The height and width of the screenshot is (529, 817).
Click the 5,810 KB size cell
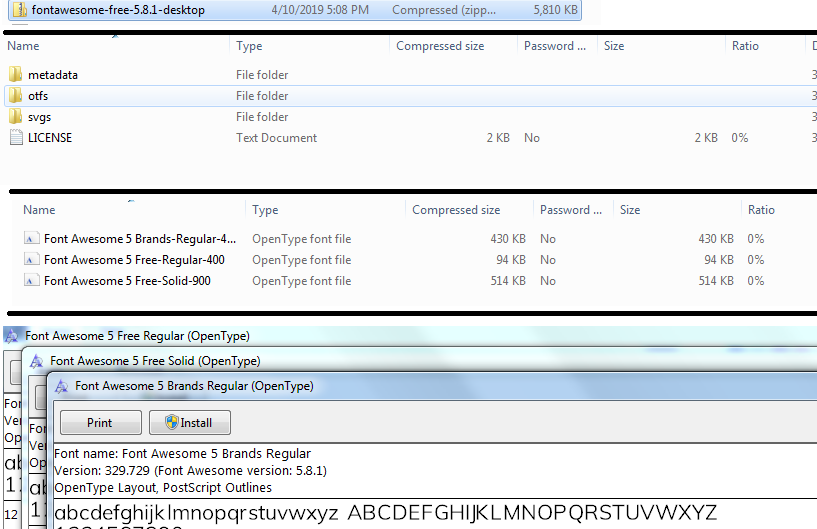(x=555, y=10)
